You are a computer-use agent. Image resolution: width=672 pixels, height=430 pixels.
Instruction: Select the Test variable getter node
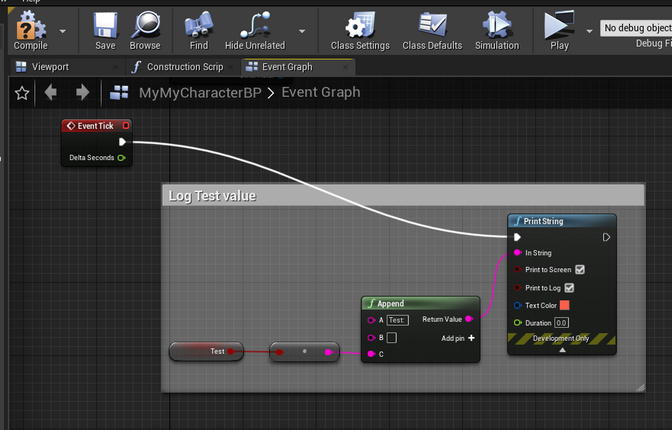pos(207,352)
